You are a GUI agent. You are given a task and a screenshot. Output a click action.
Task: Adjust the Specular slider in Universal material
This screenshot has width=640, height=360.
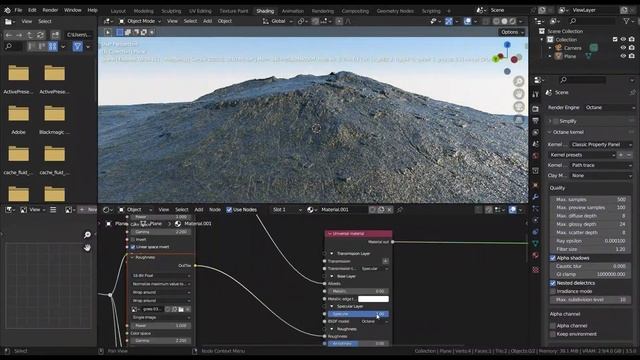[358, 314]
